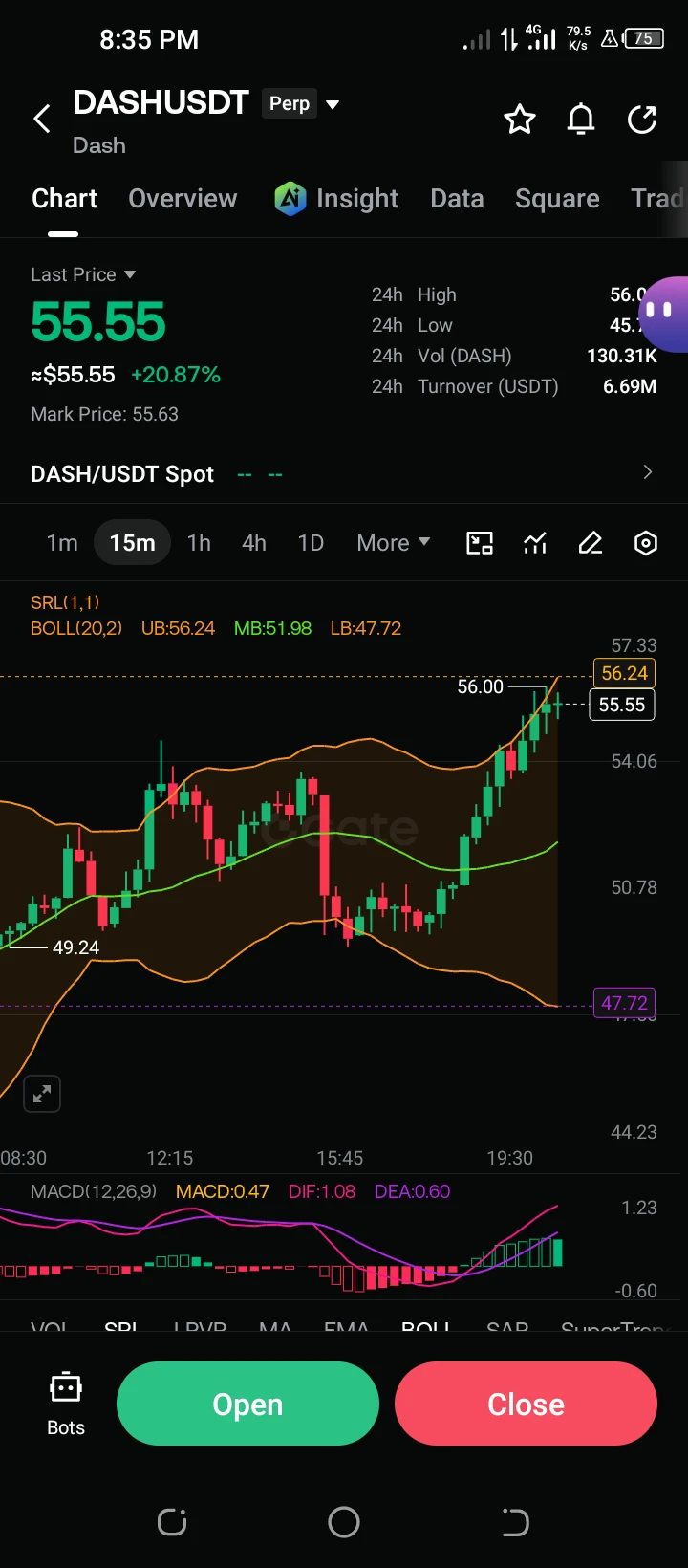
Task: Add DASHUSDT to favorites with star icon
Action: (520, 120)
